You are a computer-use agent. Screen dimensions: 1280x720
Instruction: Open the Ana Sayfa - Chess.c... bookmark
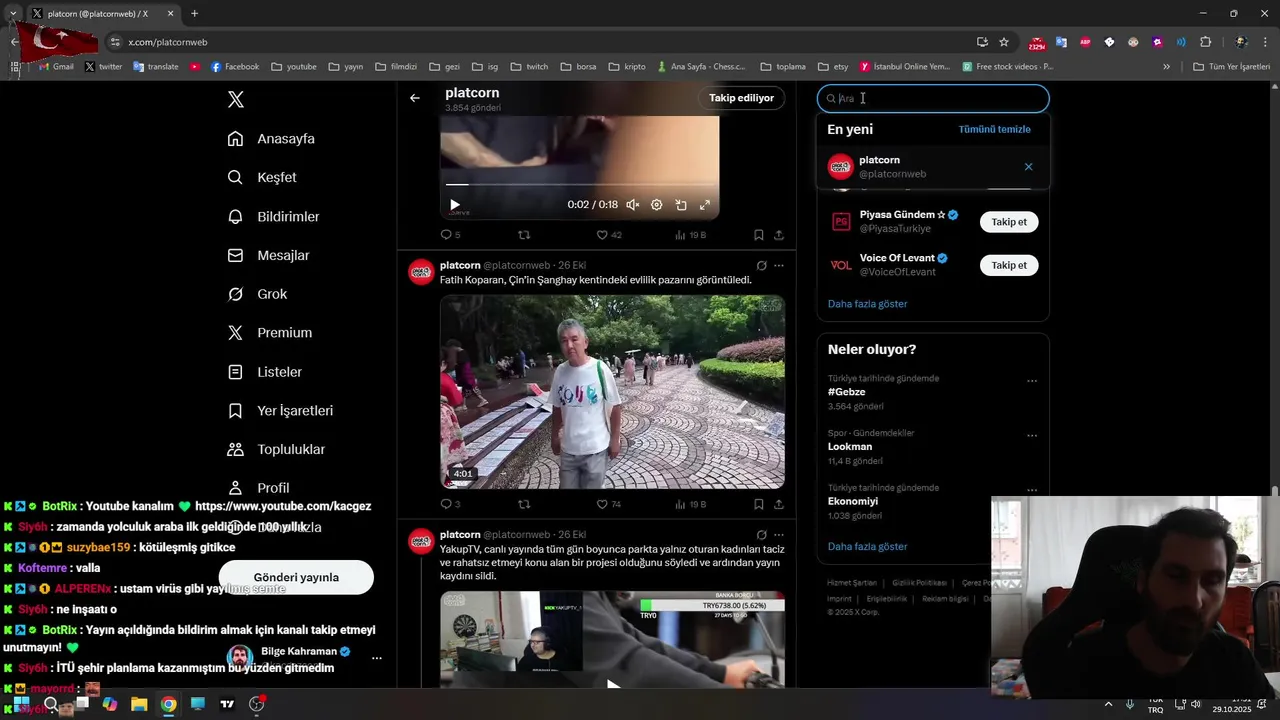[x=702, y=67]
